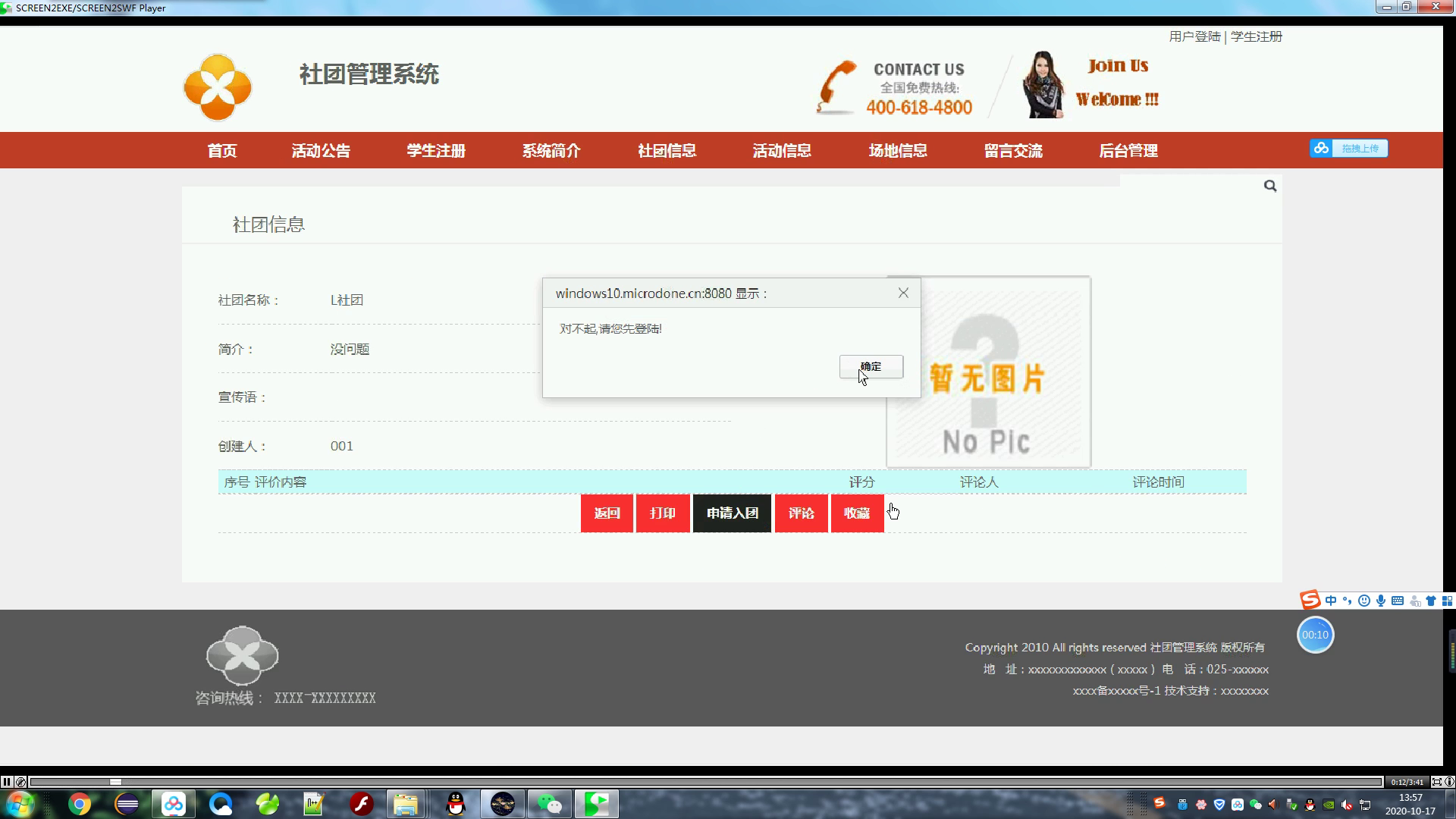Viewport: 1456px width, 819px height.
Task: Open Sogou soft keyboard icon
Action: click(1398, 601)
